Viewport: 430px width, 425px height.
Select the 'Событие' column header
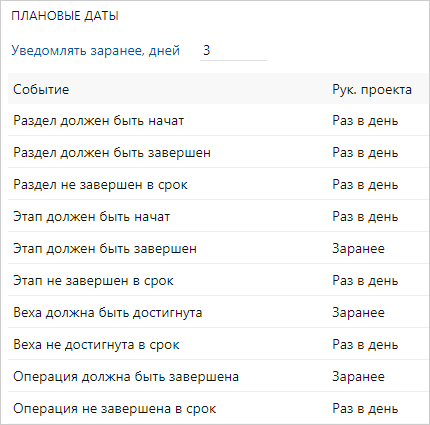(41, 89)
